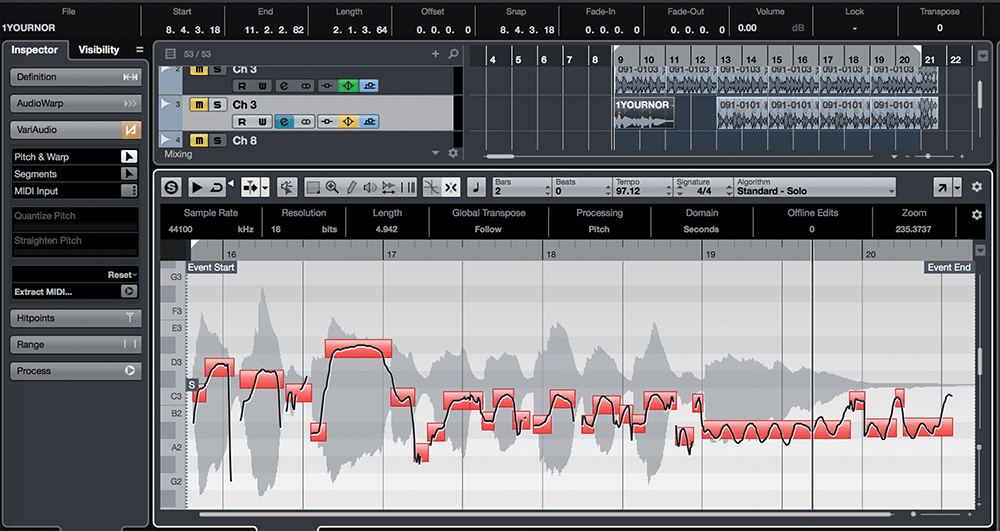Click the Find Tracks magnifier icon
The width and height of the screenshot is (1000, 531).
(x=453, y=54)
